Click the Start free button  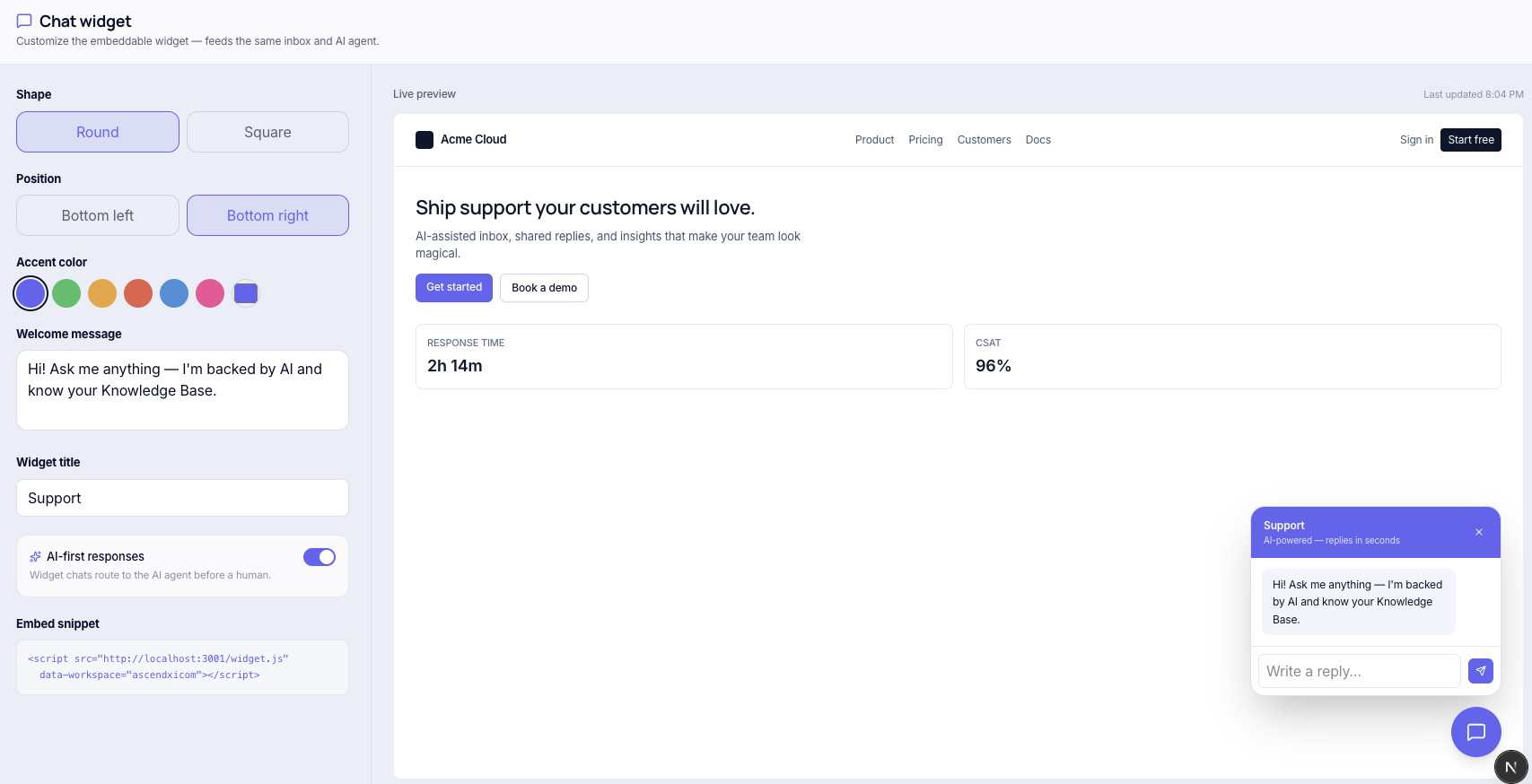1471,140
